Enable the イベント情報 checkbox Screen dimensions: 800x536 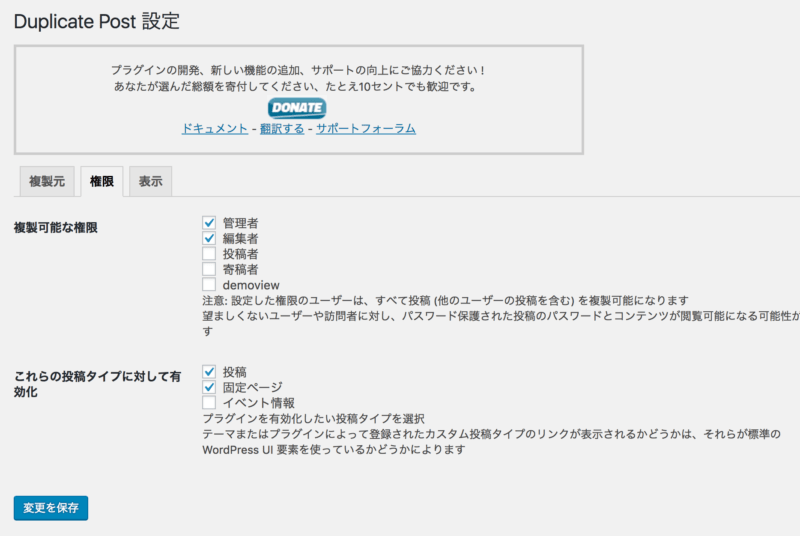click(209, 402)
